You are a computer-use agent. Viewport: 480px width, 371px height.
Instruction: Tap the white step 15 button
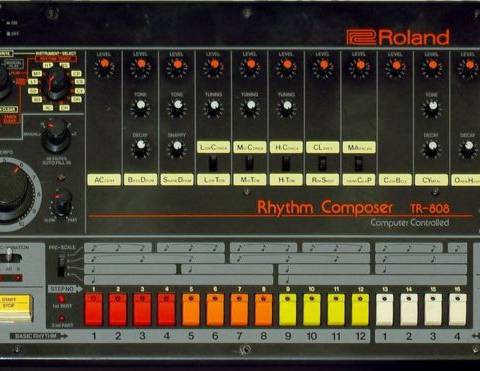(433, 309)
